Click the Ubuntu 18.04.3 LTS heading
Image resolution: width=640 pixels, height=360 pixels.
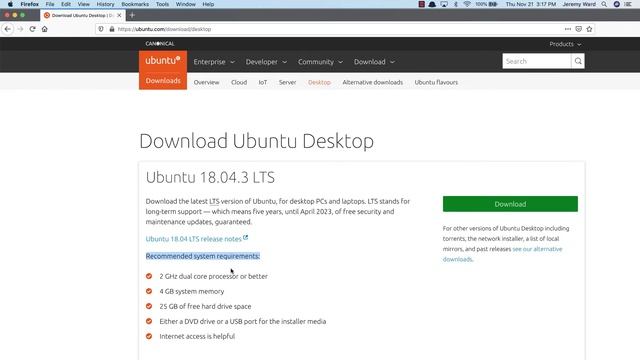pos(210,178)
